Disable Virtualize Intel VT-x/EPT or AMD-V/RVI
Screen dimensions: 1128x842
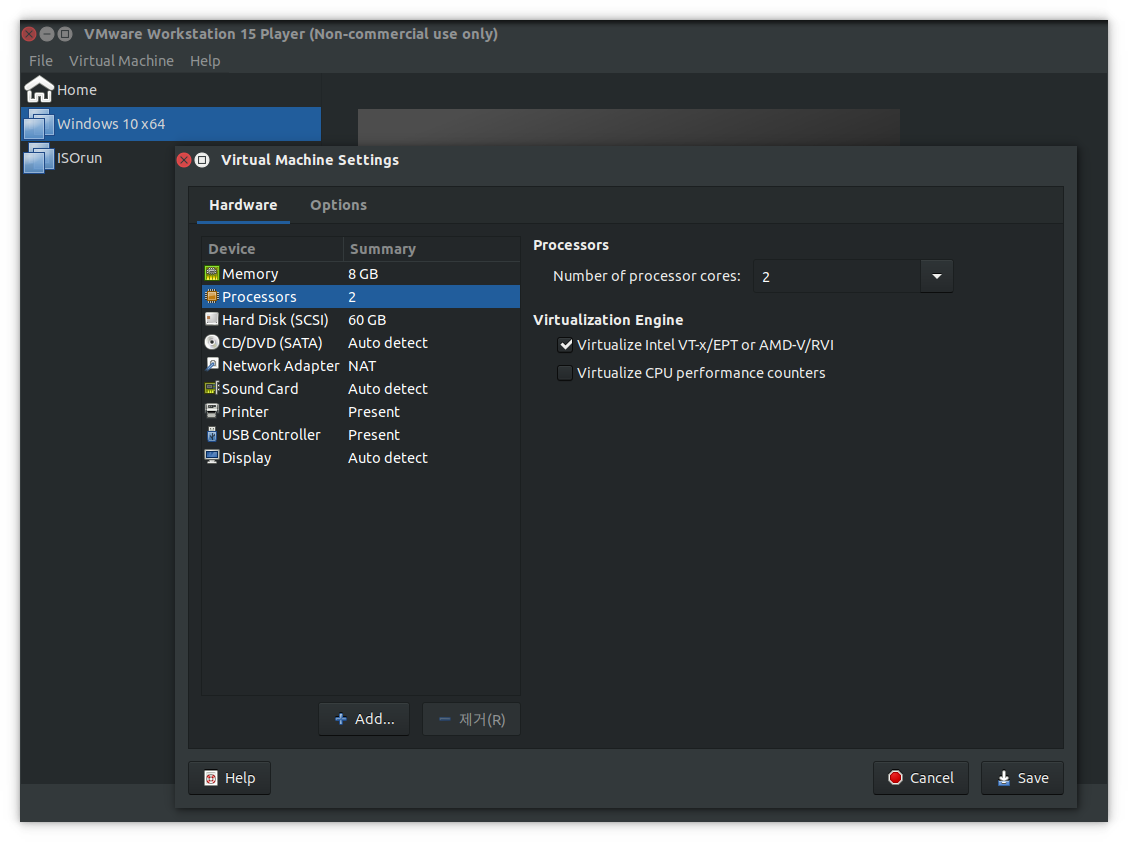(x=565, y=345)
